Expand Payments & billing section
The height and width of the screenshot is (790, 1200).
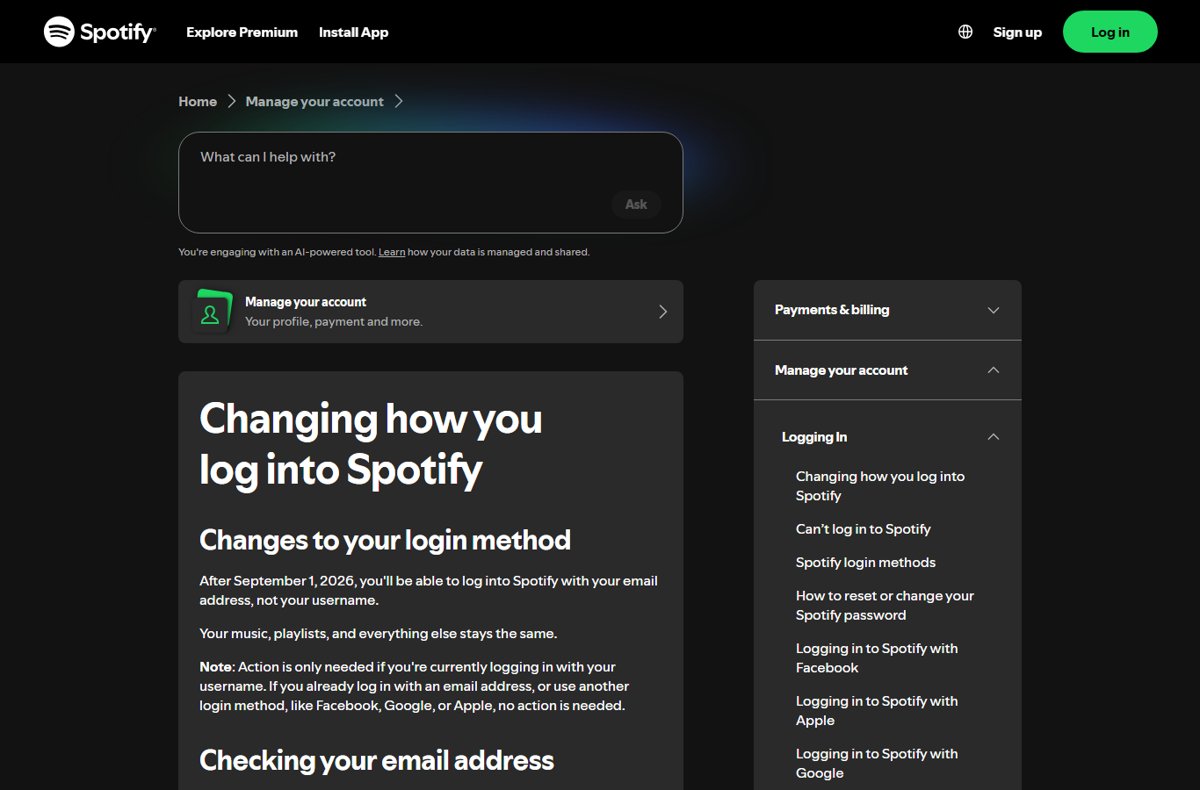(x=887, y=310)
